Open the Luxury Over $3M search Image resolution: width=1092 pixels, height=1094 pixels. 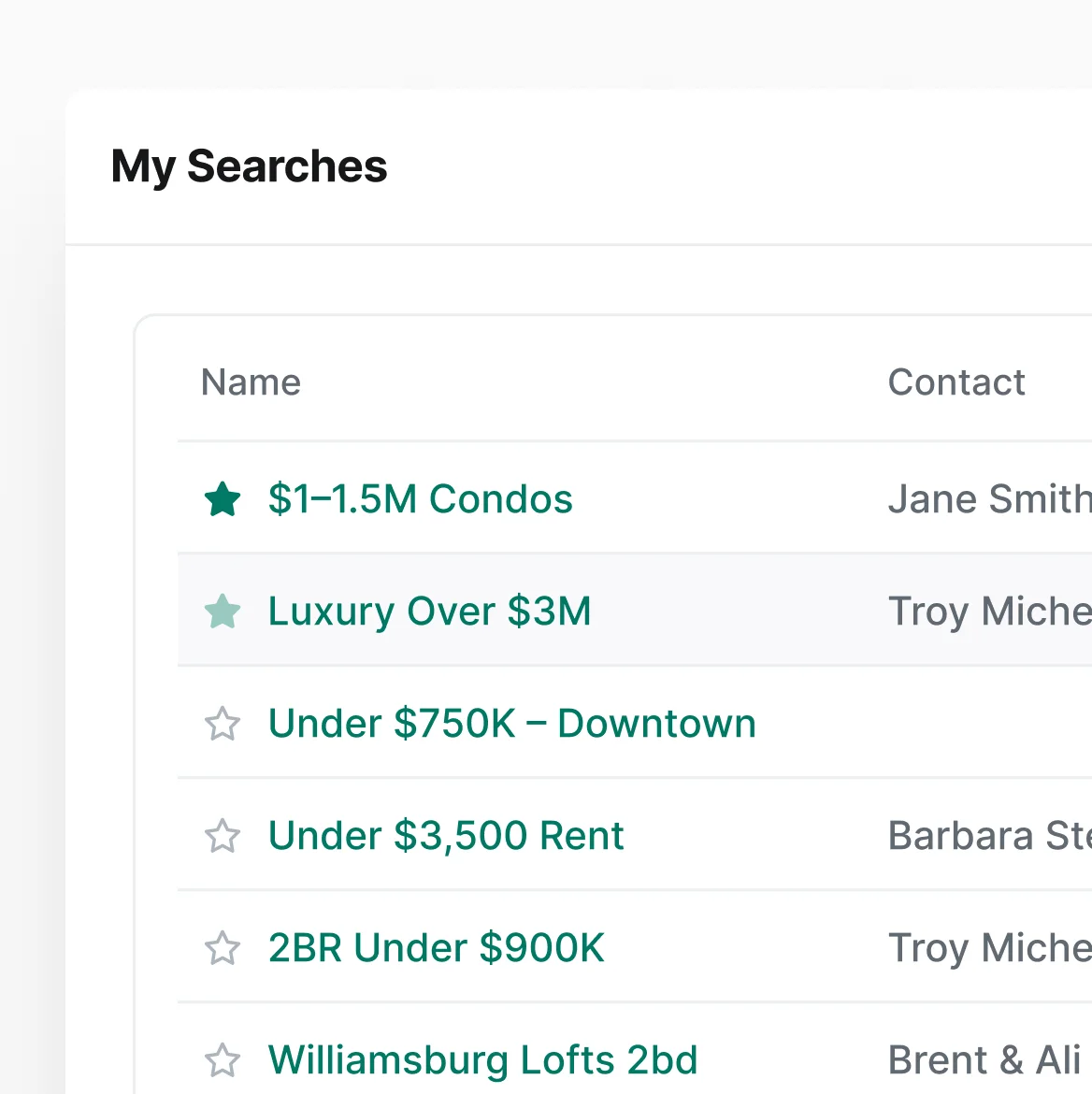pos(429,612)
